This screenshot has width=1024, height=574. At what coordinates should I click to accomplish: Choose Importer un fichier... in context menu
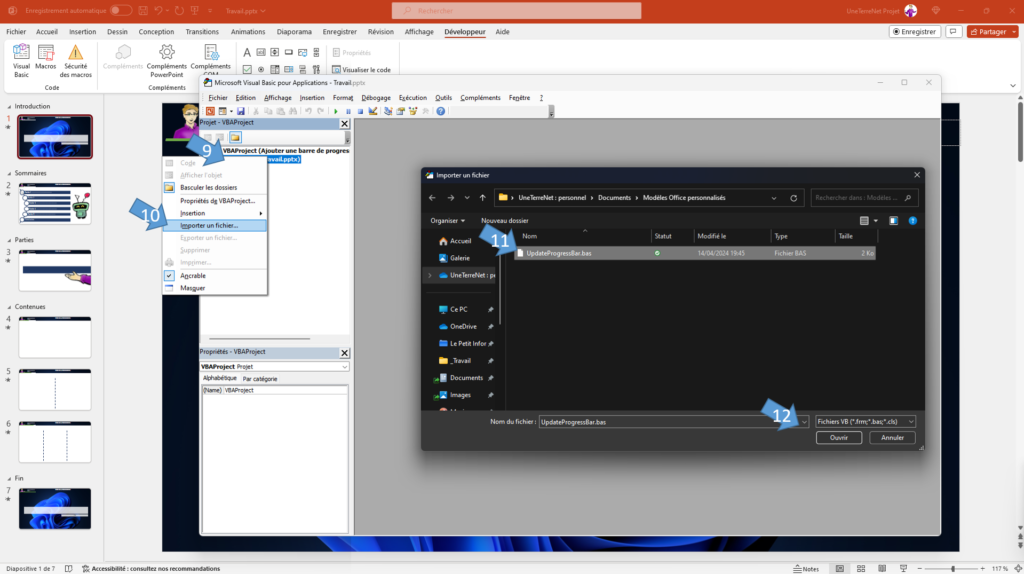pyautogui.click(x=215, y=225)
